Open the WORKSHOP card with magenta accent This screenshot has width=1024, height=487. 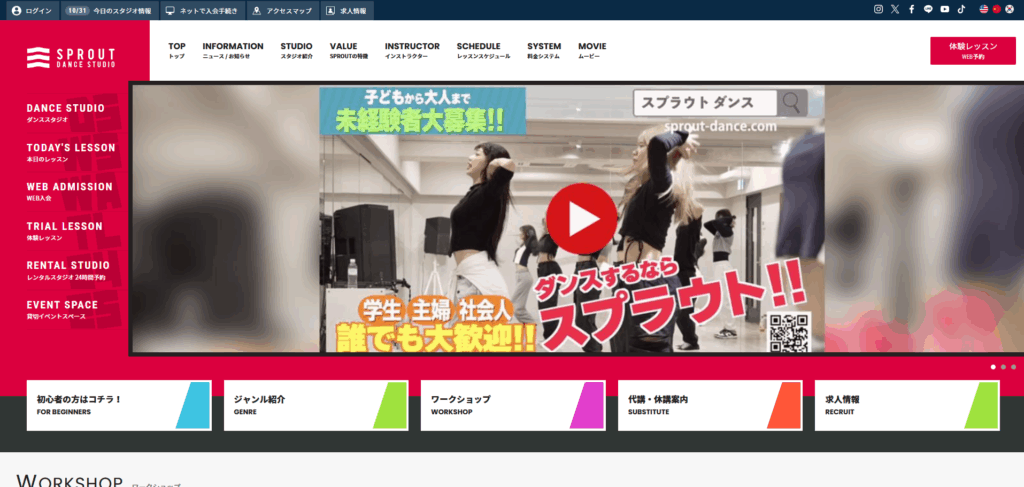click(512, 405)
